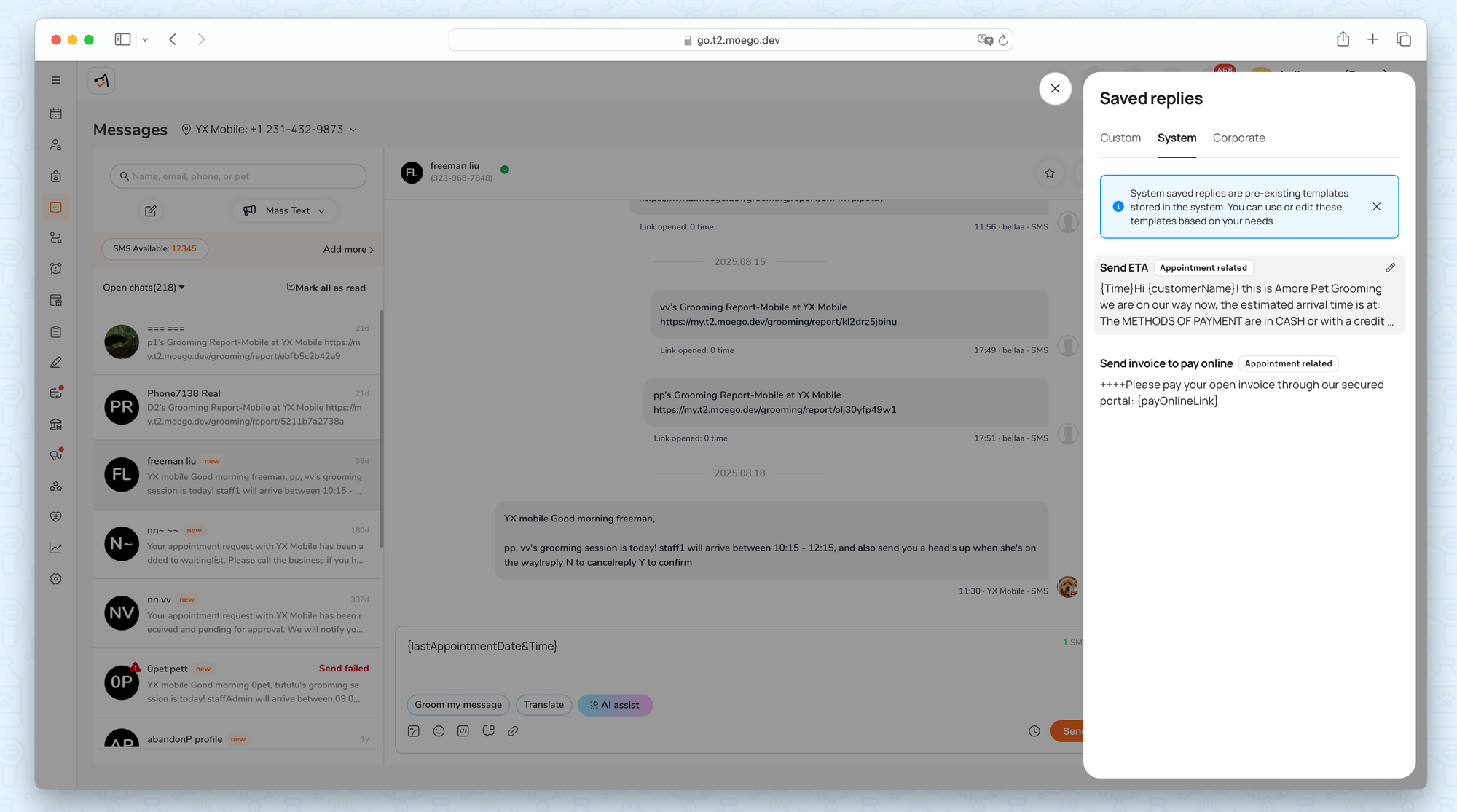The image size is (1457, 812).
Task: Close the Saved replies panel
Action: [x=1055, y=89]
